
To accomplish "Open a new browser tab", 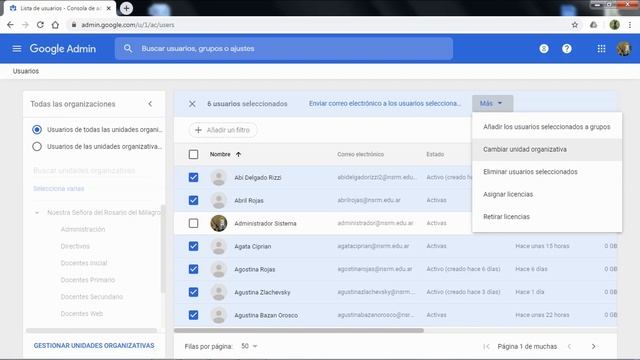I will pyautogui.click(x=126, y=8).
